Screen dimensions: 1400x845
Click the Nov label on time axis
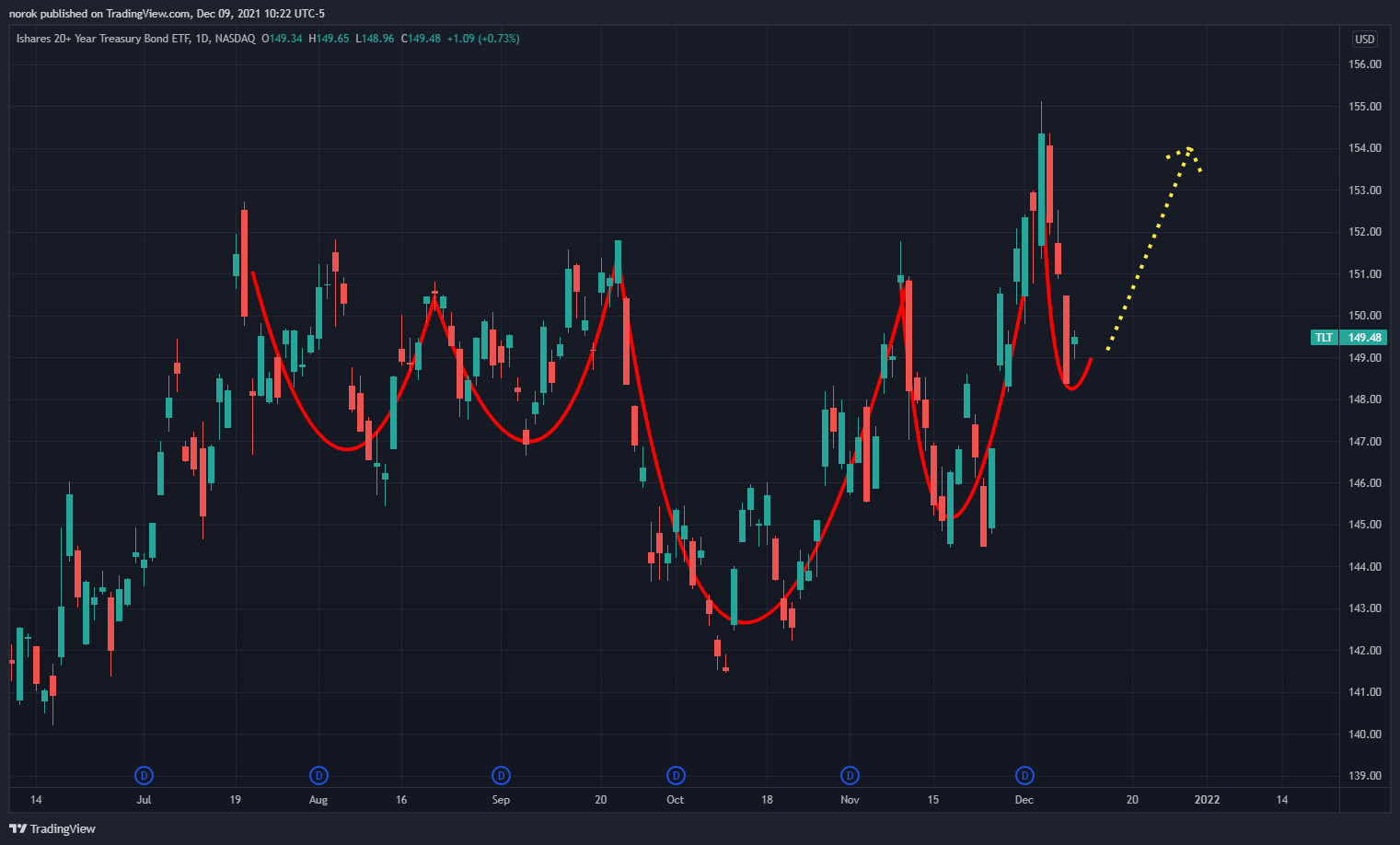coord(850,800)
